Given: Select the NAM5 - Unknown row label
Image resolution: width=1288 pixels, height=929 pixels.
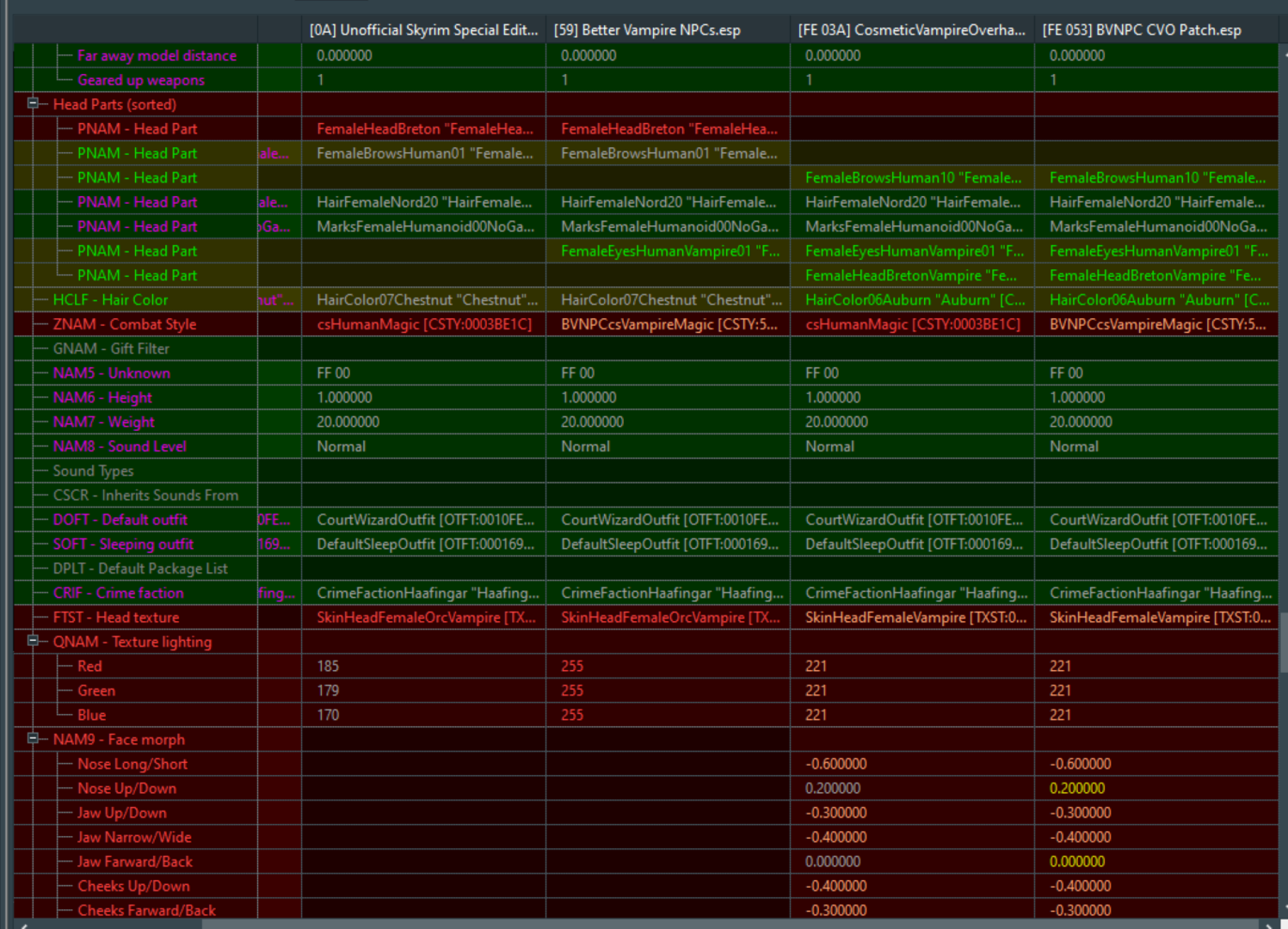Looking at the screenshot, I should click(112, 373).
